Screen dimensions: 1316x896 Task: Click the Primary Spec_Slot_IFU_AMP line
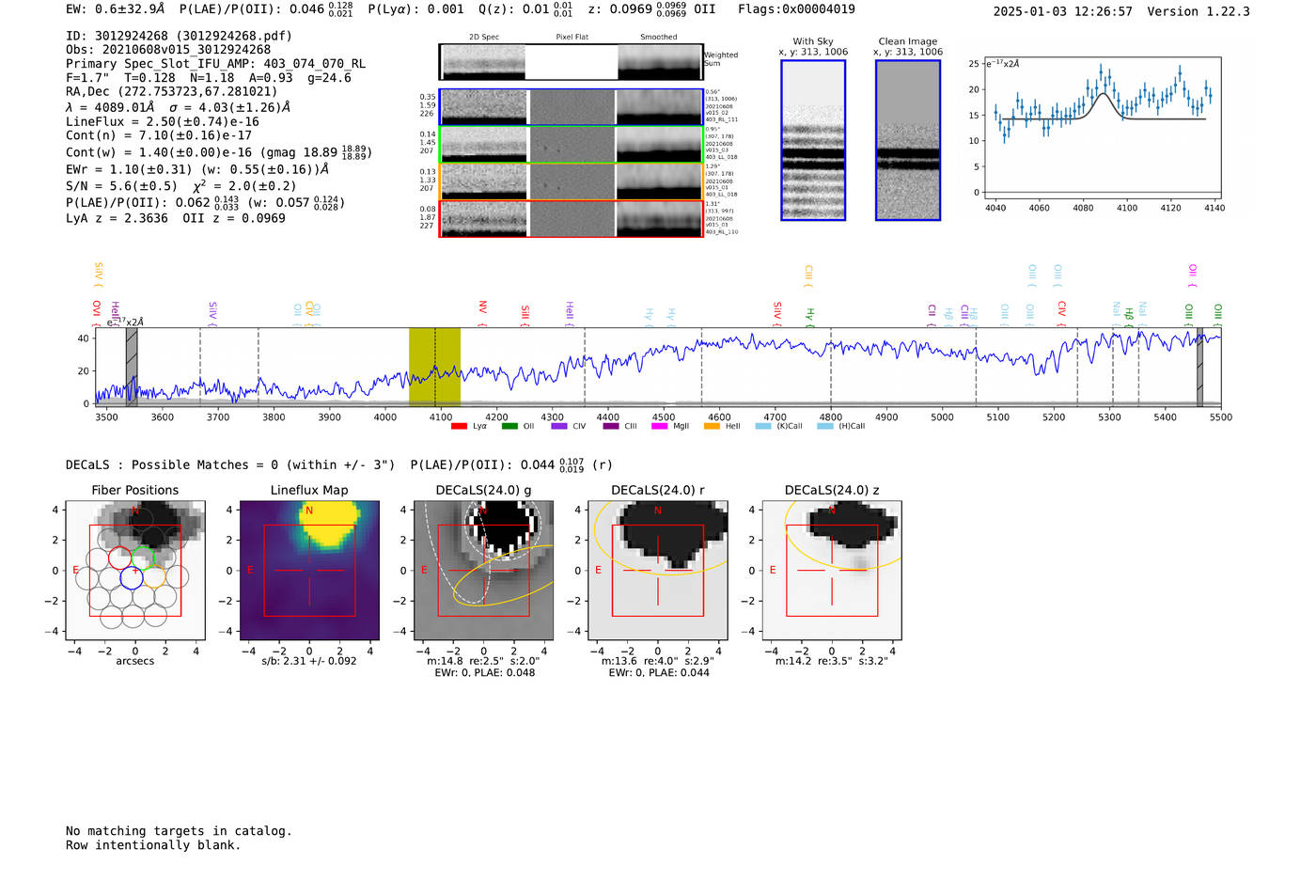click(x=216, y=64)
